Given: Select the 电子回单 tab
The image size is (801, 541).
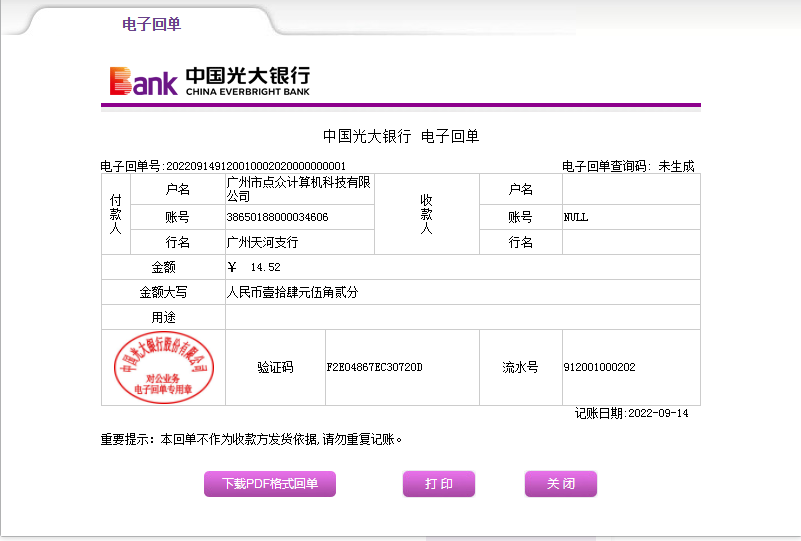Looking at the screenshot, I should coord(151,24).
